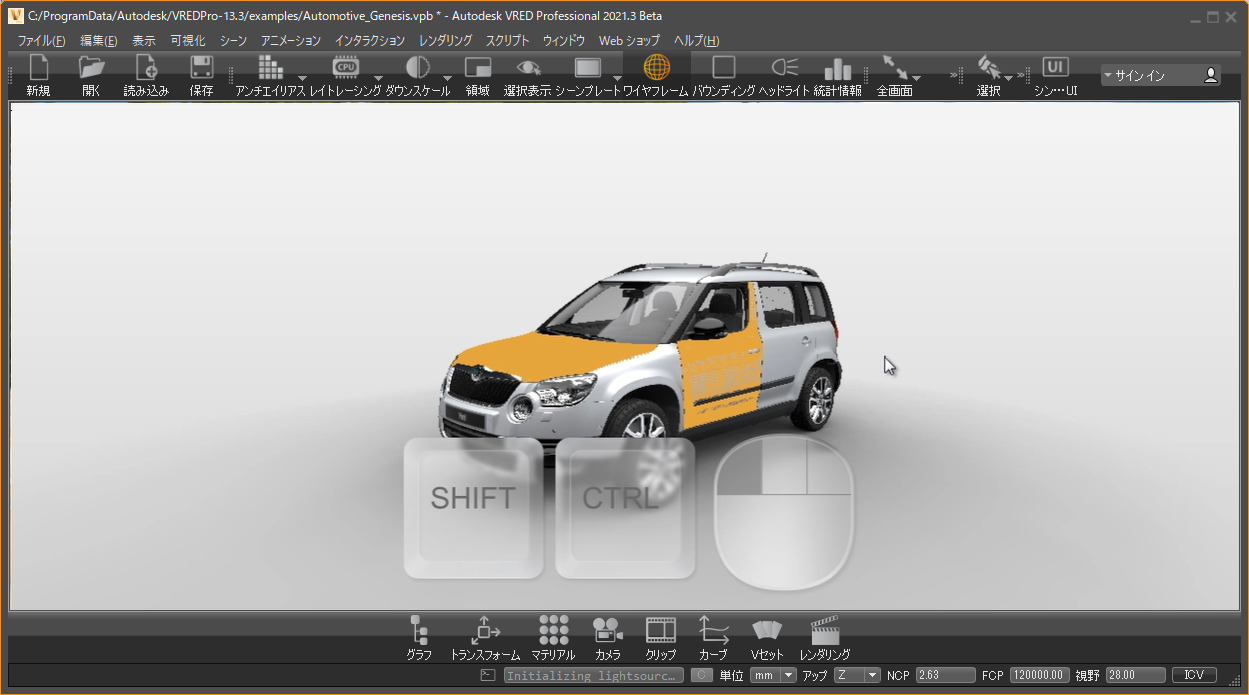Open the トランスフォーム transform icon
This screenshot has height=695, width=1249.
pos(485,630)
